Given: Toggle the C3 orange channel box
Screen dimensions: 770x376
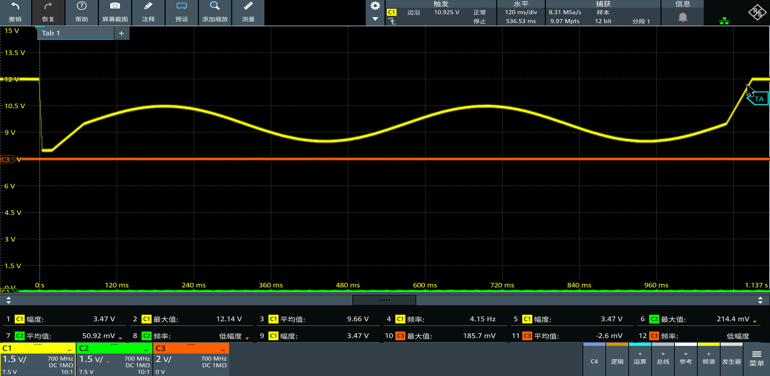Looking at the screenshot, I should point(191,359).
